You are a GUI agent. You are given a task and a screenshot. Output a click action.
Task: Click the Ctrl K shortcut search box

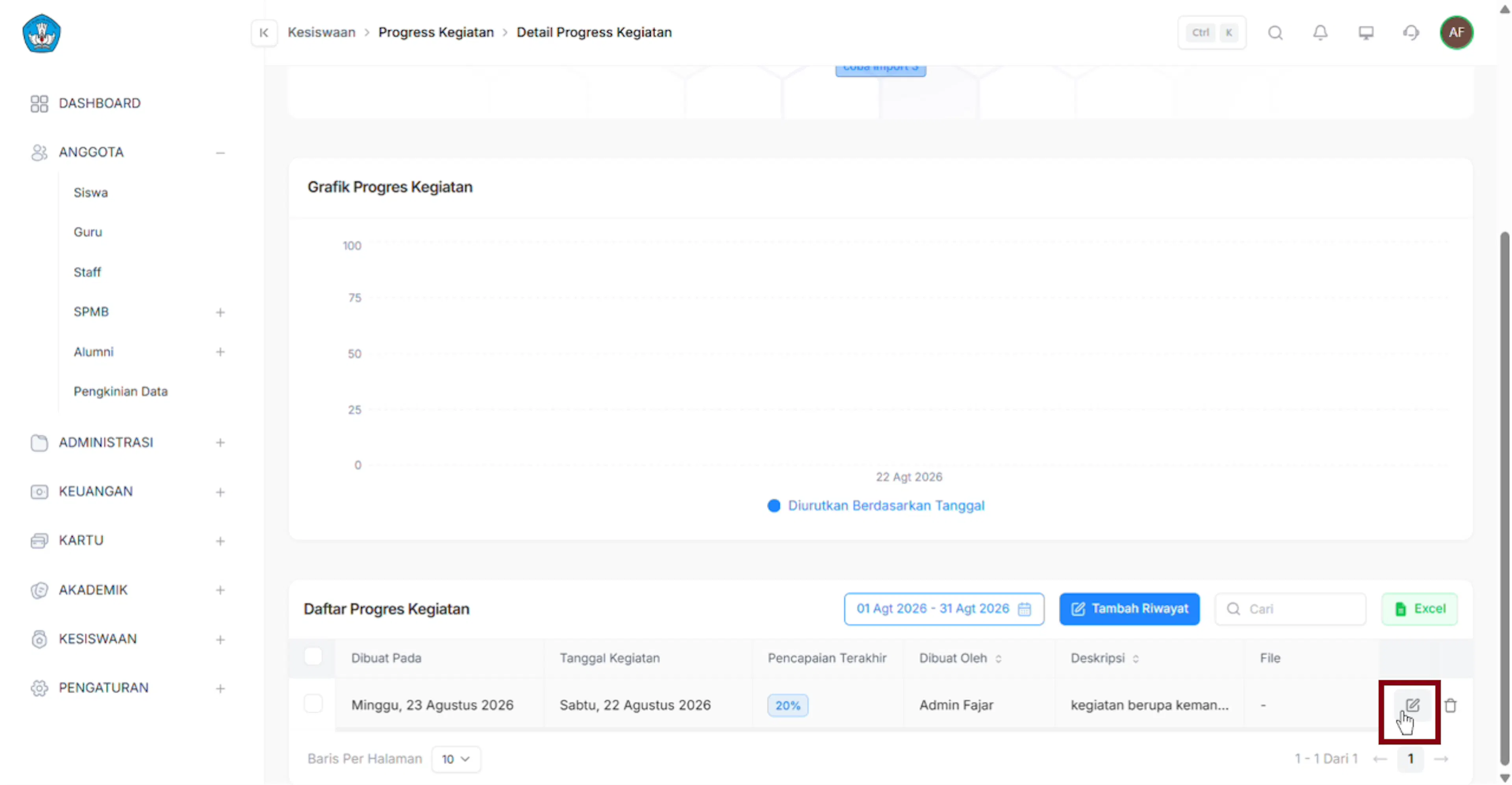[x=1212, y=32]
